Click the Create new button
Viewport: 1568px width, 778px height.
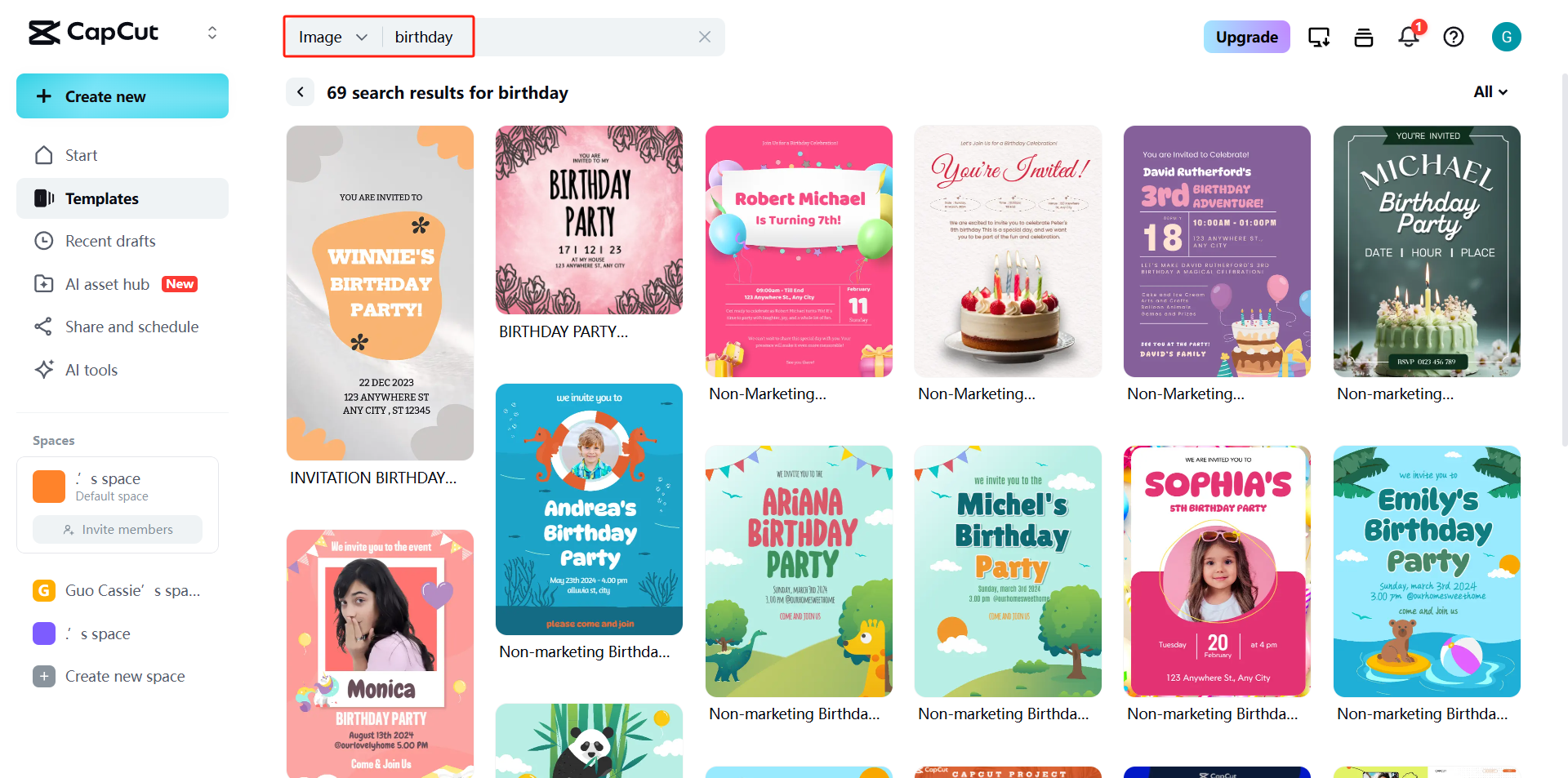pos(122,96)
